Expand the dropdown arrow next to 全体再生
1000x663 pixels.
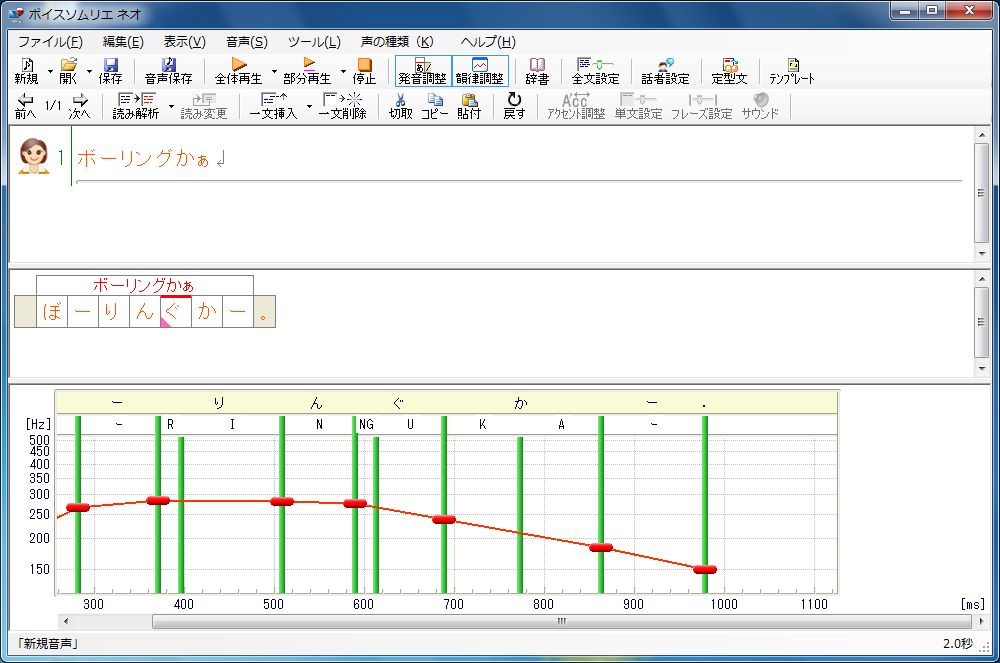click(x=274, y=71)
